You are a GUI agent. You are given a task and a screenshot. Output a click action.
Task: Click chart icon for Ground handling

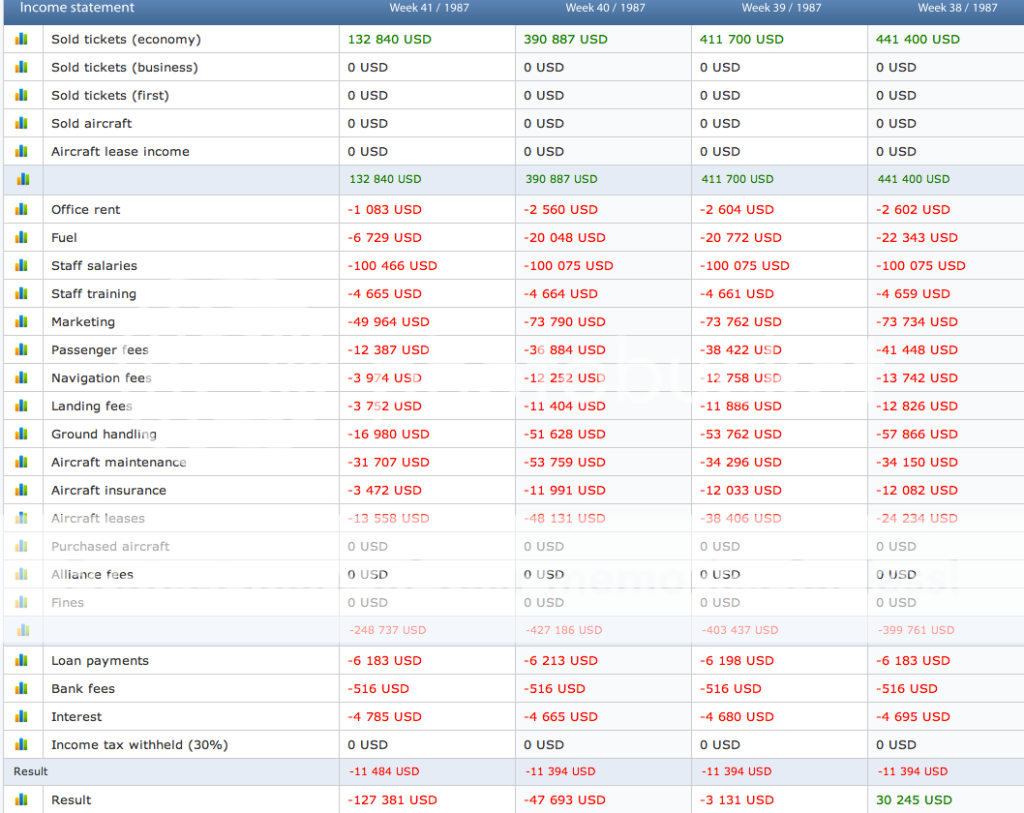point(22,433)
